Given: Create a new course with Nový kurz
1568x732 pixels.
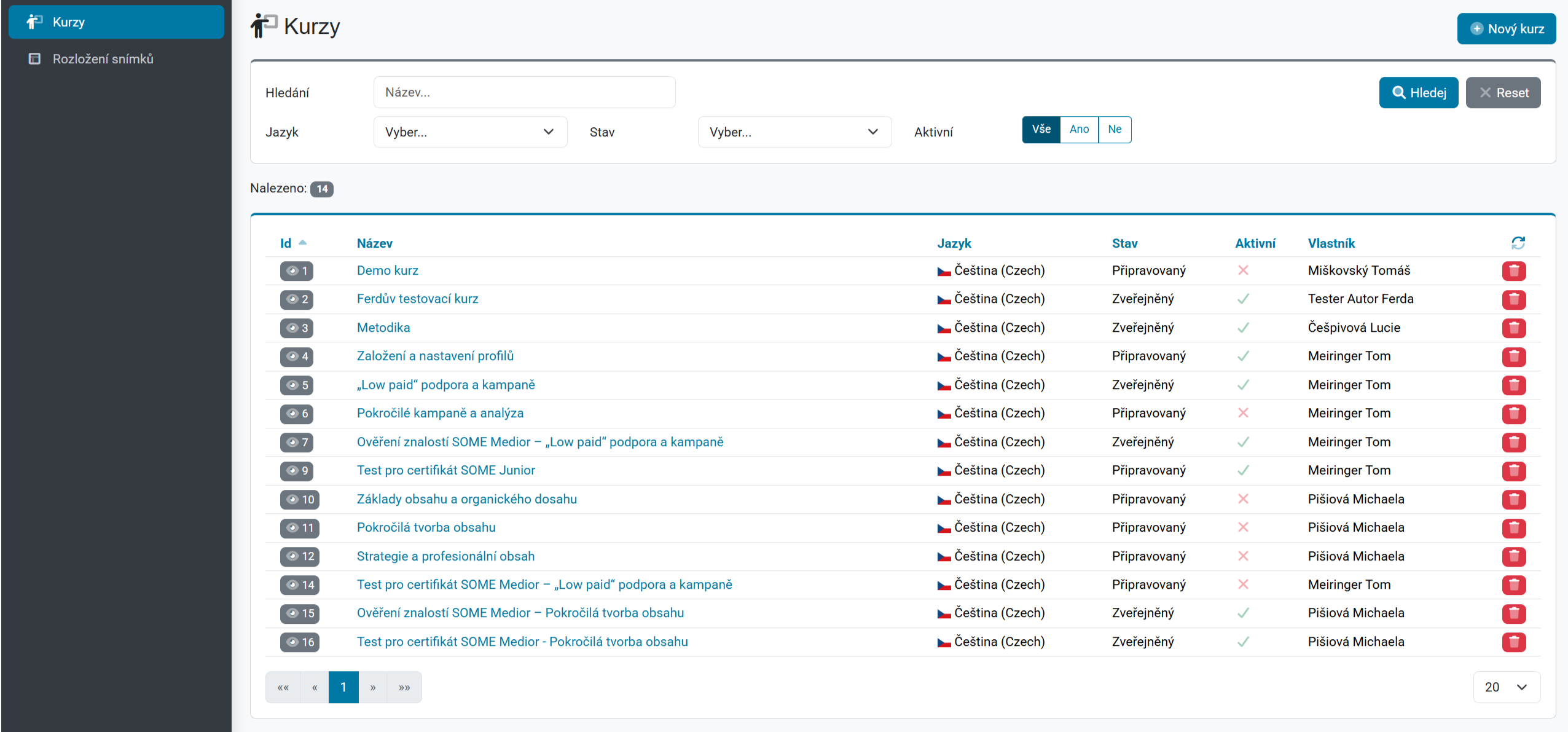Looking at the screenshot, I should [1507, 29].
